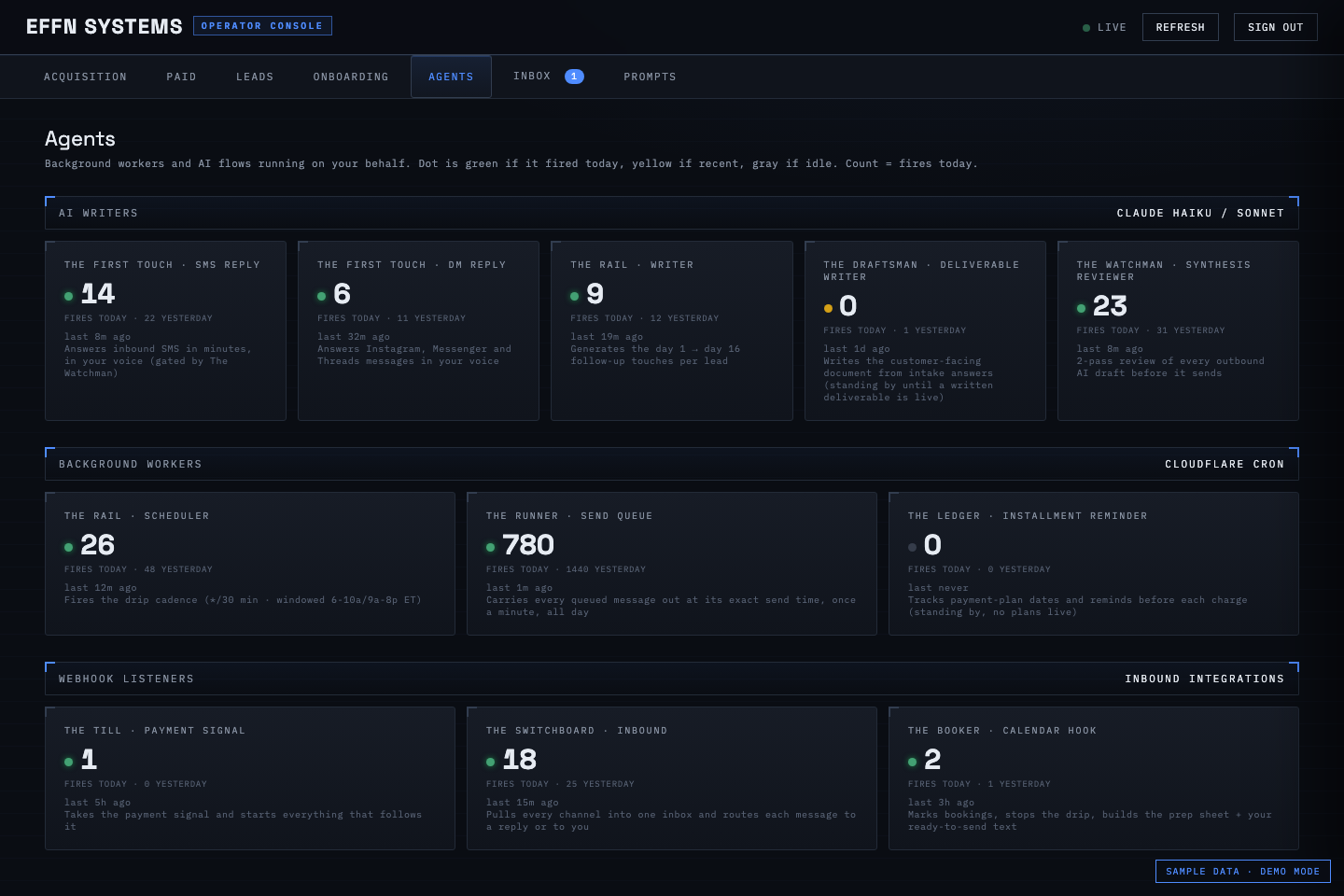Viewport: 1344px width, 896px height.
Task: Click the Draftsman yellow status dot
Action: pyautogui.click(x=828, y=308)
